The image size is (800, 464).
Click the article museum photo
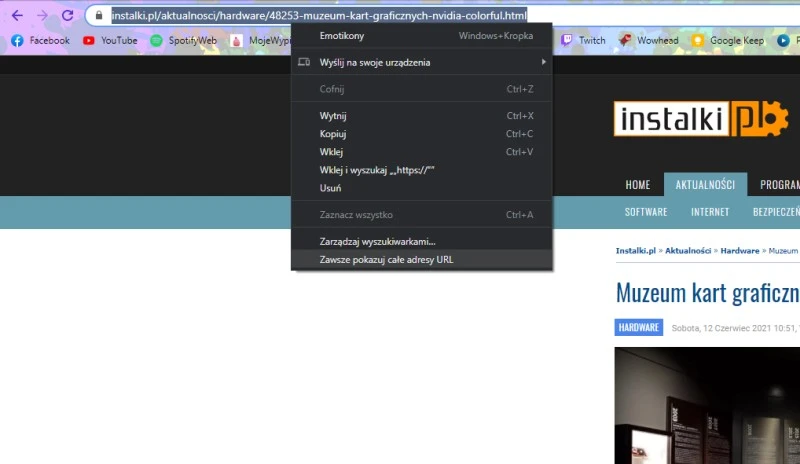click(x=707, y=405)
